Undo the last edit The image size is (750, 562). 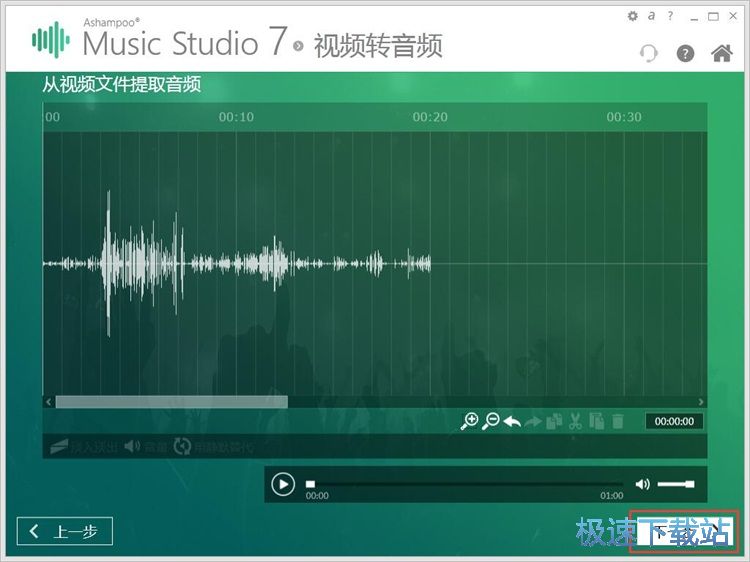coord(512,422)
